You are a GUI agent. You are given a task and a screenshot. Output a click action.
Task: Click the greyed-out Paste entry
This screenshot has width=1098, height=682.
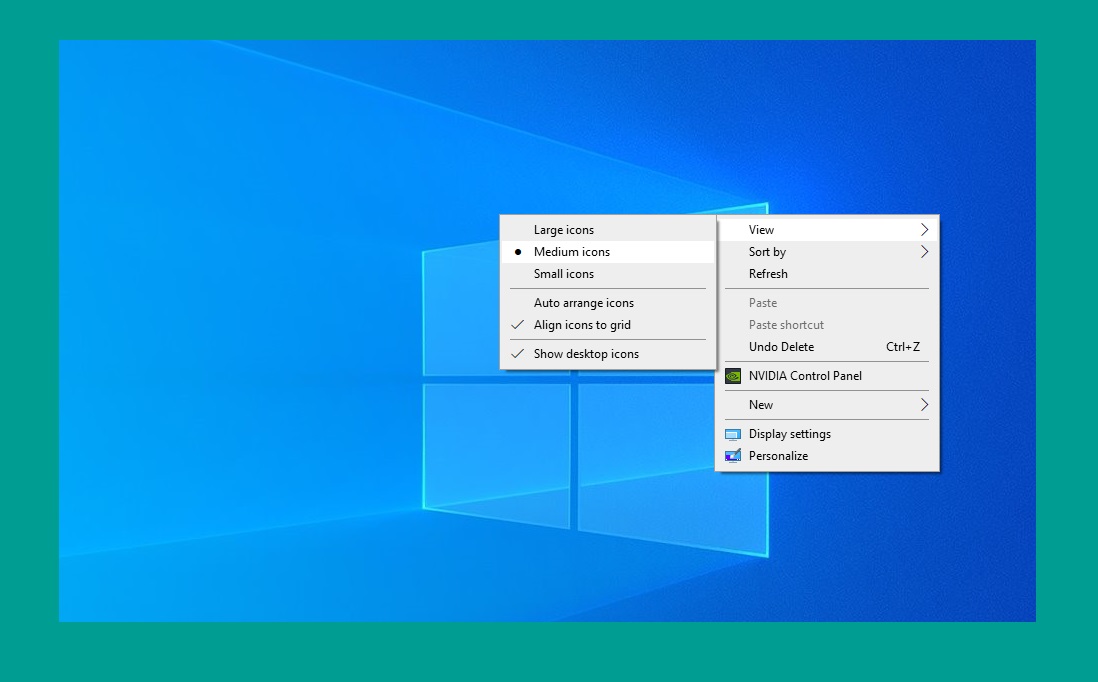pyautogui.click(x=827, y=303)
